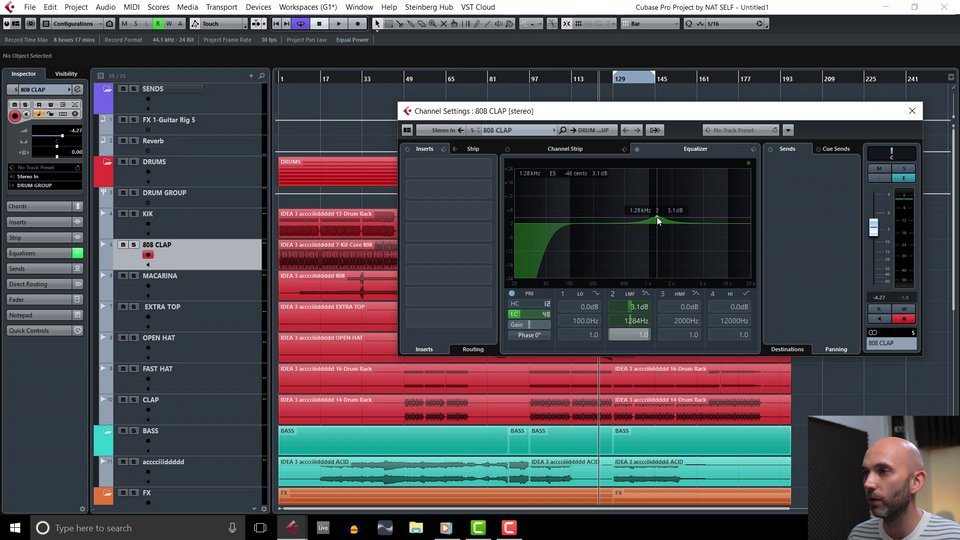Click the track list search magnifier icon
The width and height of the screenshot is (960, 540).
point(261,75)
